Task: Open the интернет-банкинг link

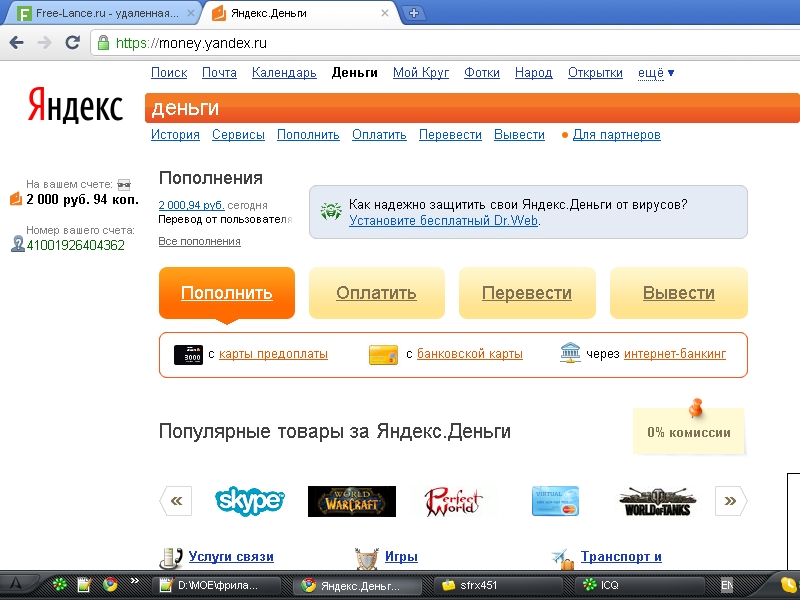Action: coord(674,354)
